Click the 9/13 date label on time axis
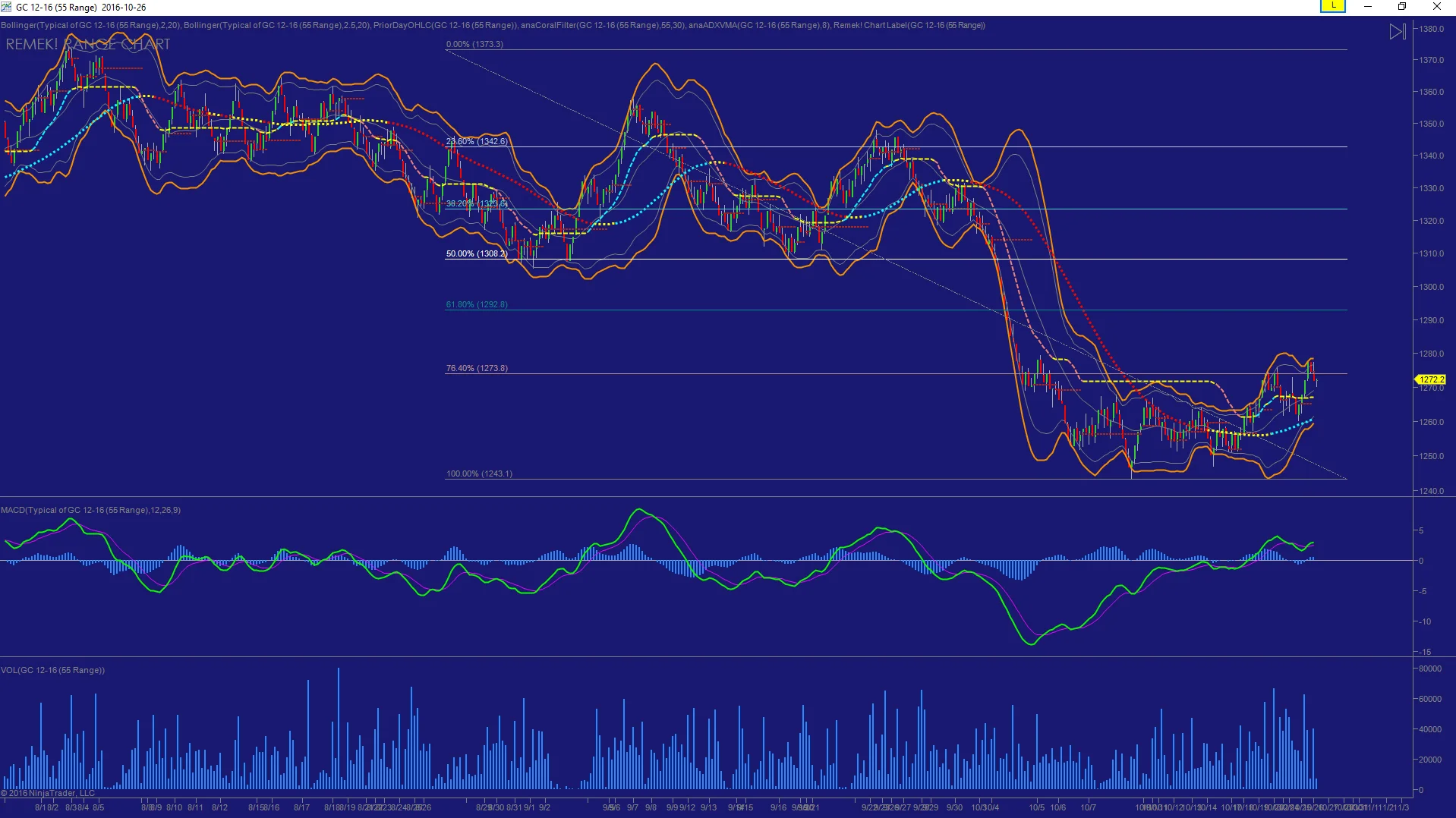The height and width of the screenshot is (818, 1456). click(x=708, y=807)
